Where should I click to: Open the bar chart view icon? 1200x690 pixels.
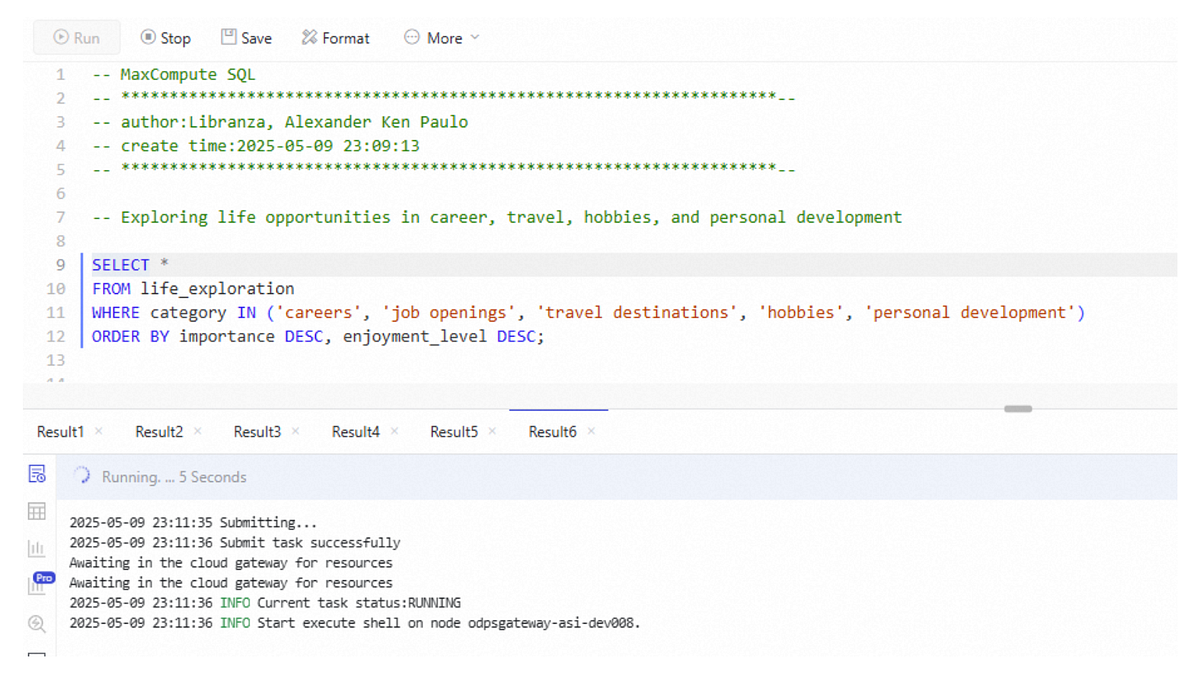37,549
